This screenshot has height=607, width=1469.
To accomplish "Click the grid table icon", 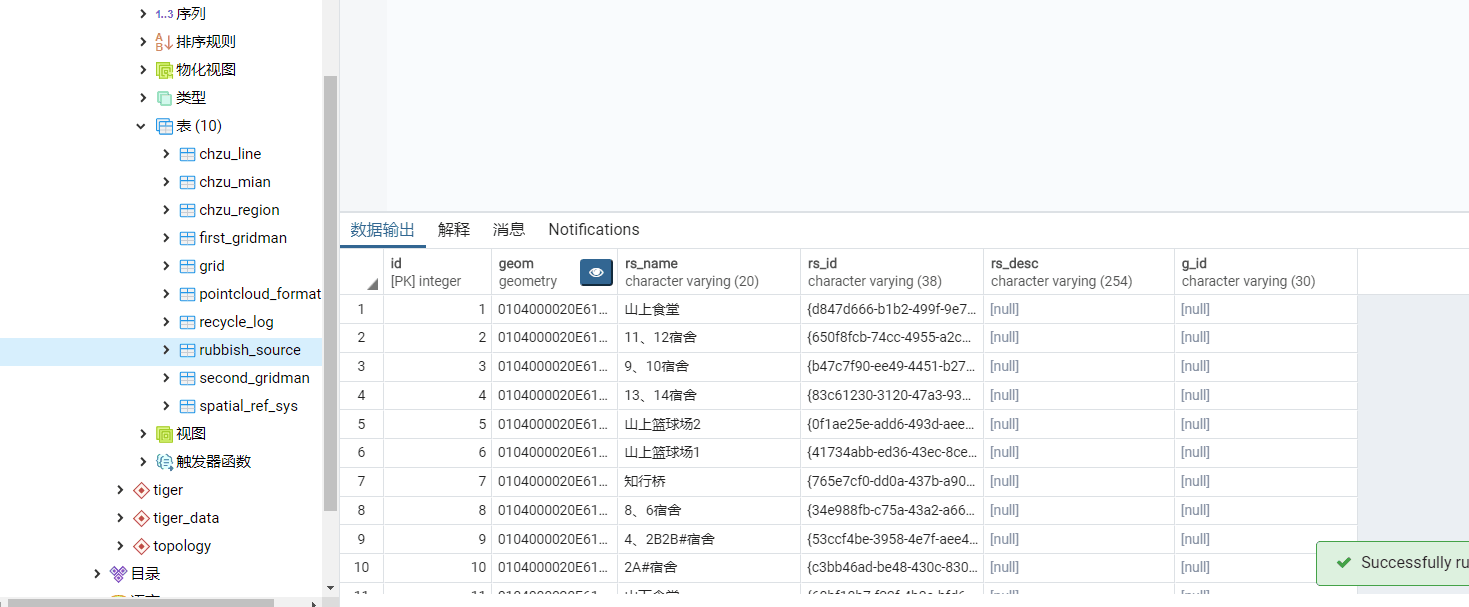I will click(x=187, y=266).
